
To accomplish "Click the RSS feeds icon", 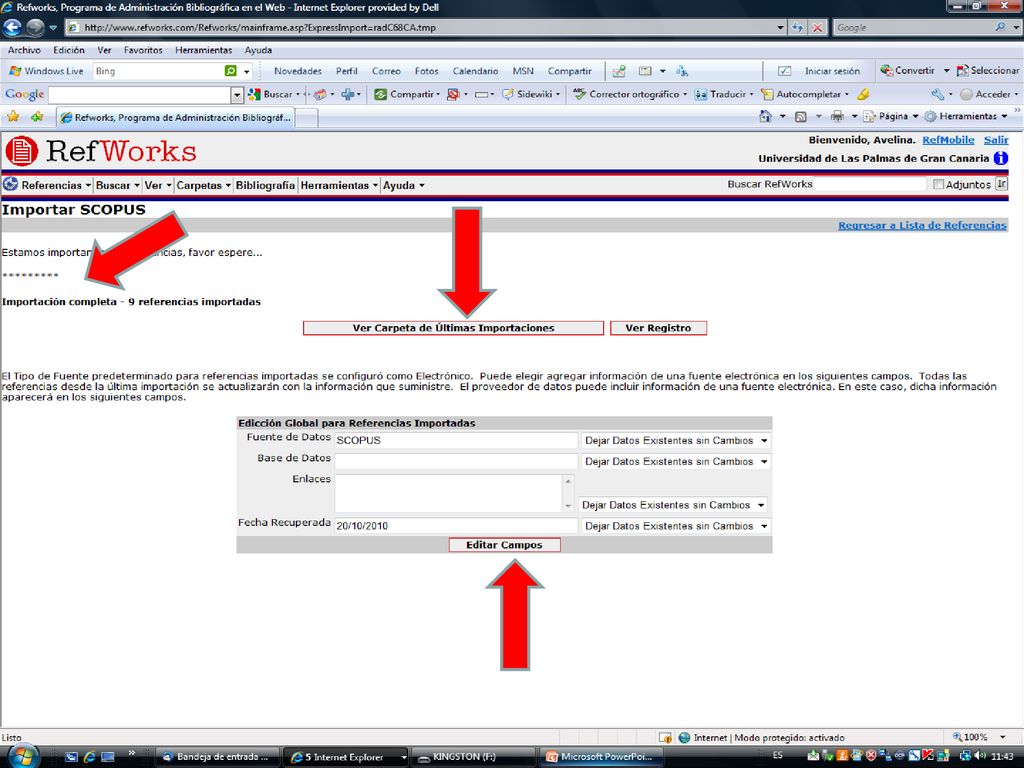I will [800, 116].
